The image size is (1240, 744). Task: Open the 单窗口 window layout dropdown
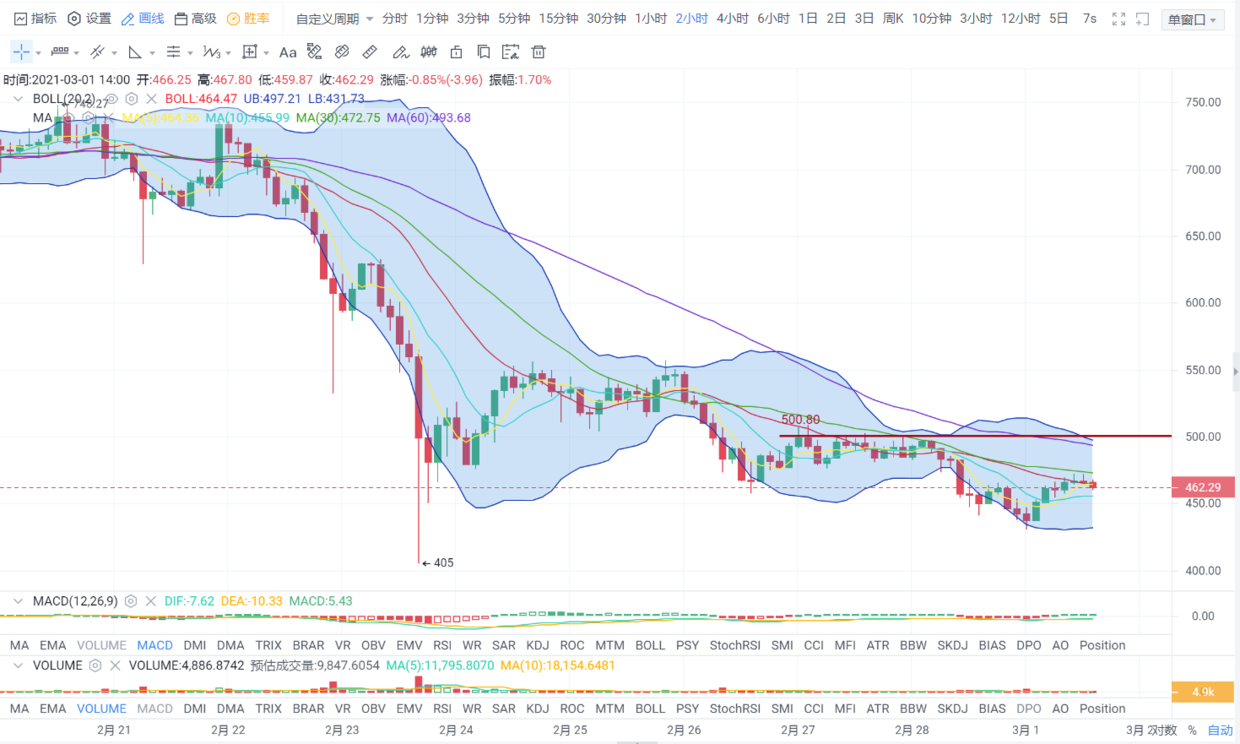click(1192, 20)
